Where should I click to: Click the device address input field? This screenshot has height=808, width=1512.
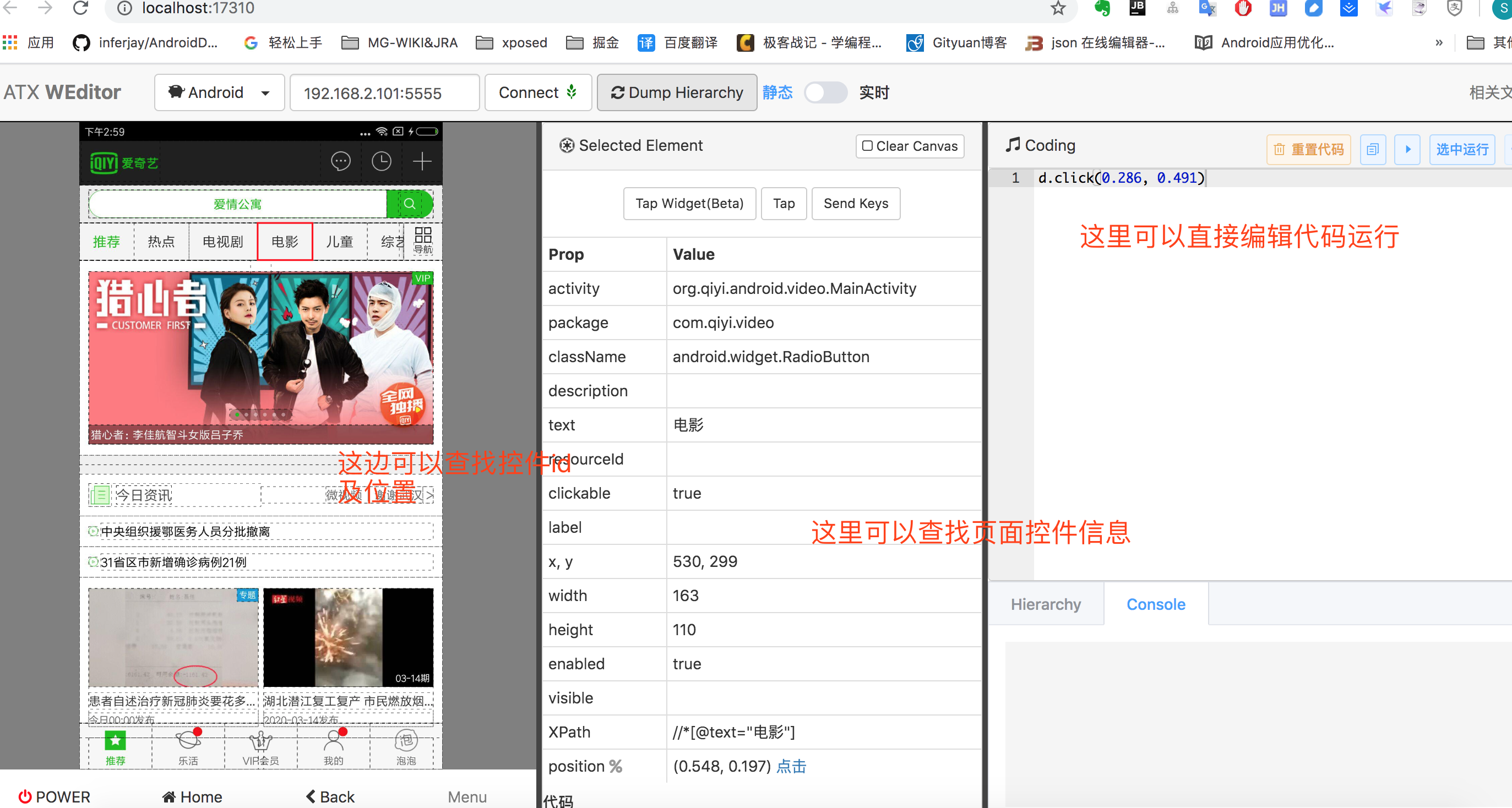[384, 92]
